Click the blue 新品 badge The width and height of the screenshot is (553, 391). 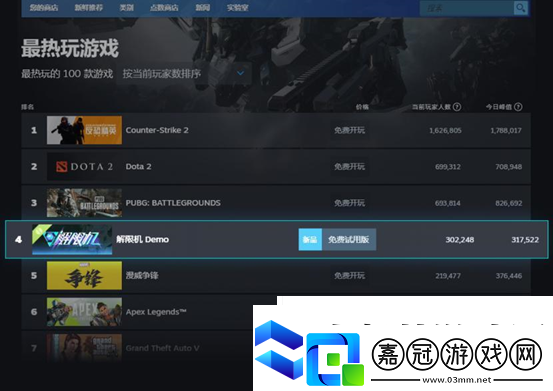click(x=310, y=239)
